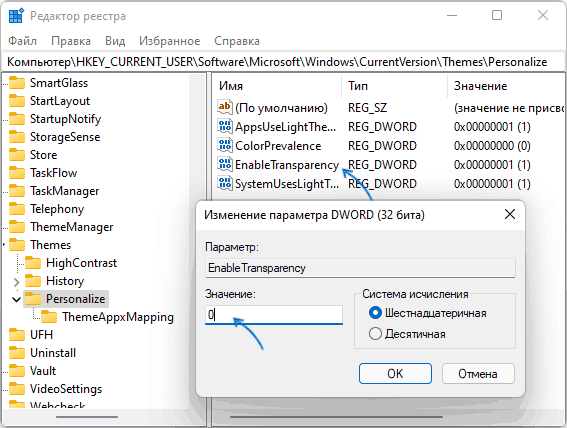This screenshot has height=428, width=567.
Task: Click the ColorPrevalence DWORD value icon
Action: (x=225, y=145)
